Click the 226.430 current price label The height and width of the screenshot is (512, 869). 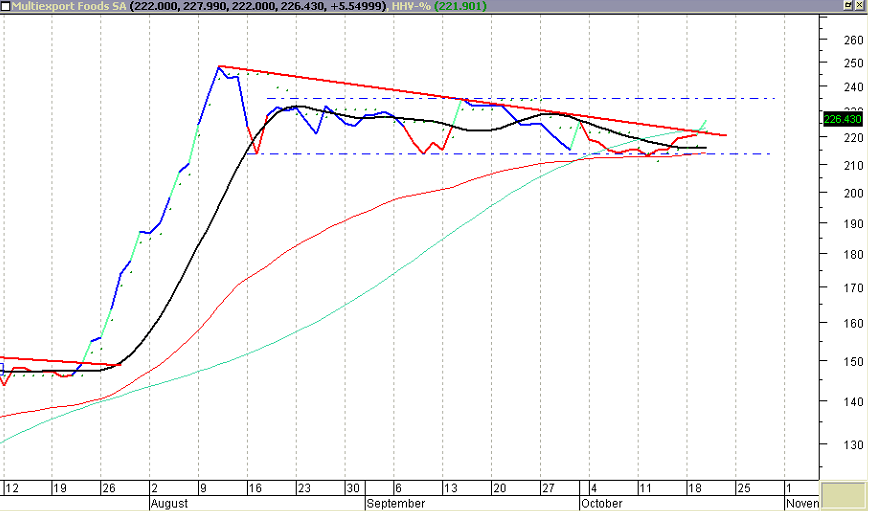(842, 119)
